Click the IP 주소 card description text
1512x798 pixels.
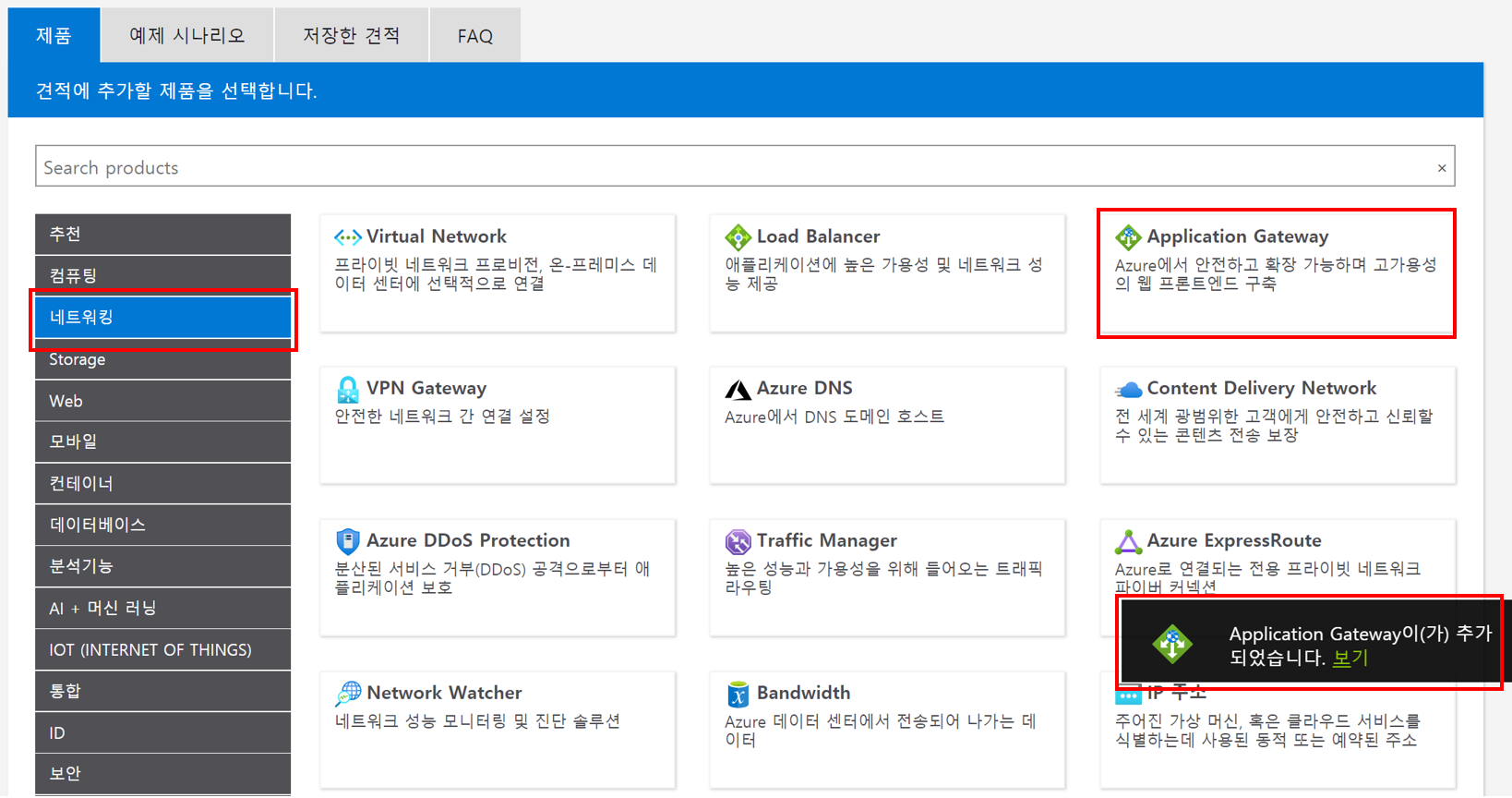tap(1267, 731)
